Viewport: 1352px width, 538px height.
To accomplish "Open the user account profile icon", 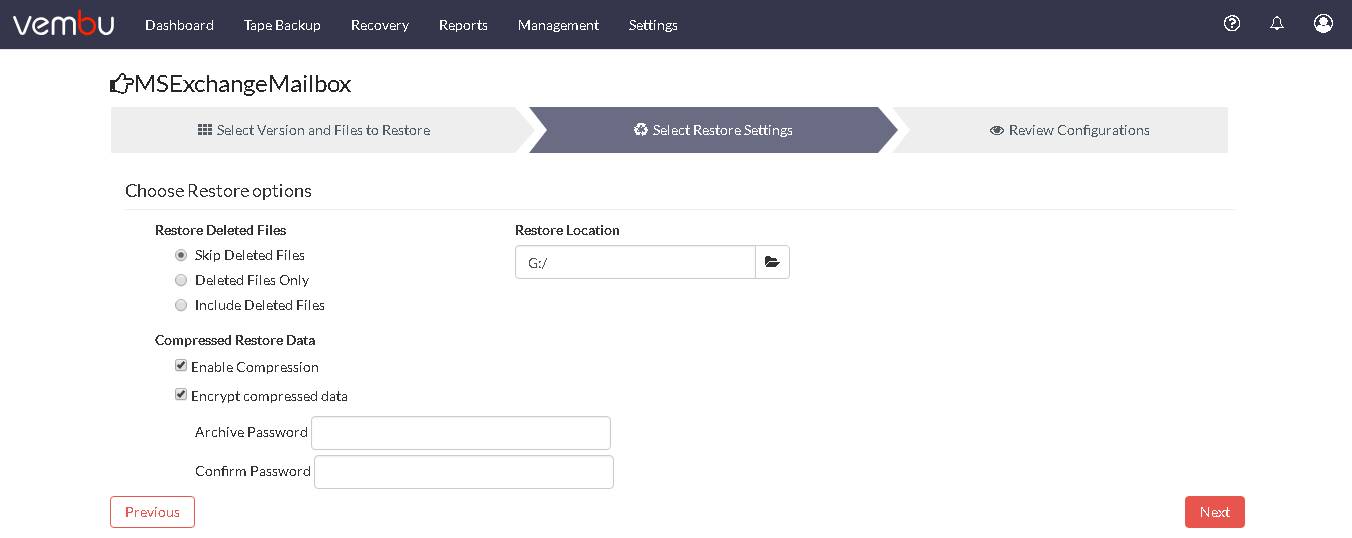I will (x=1323, y=23).
